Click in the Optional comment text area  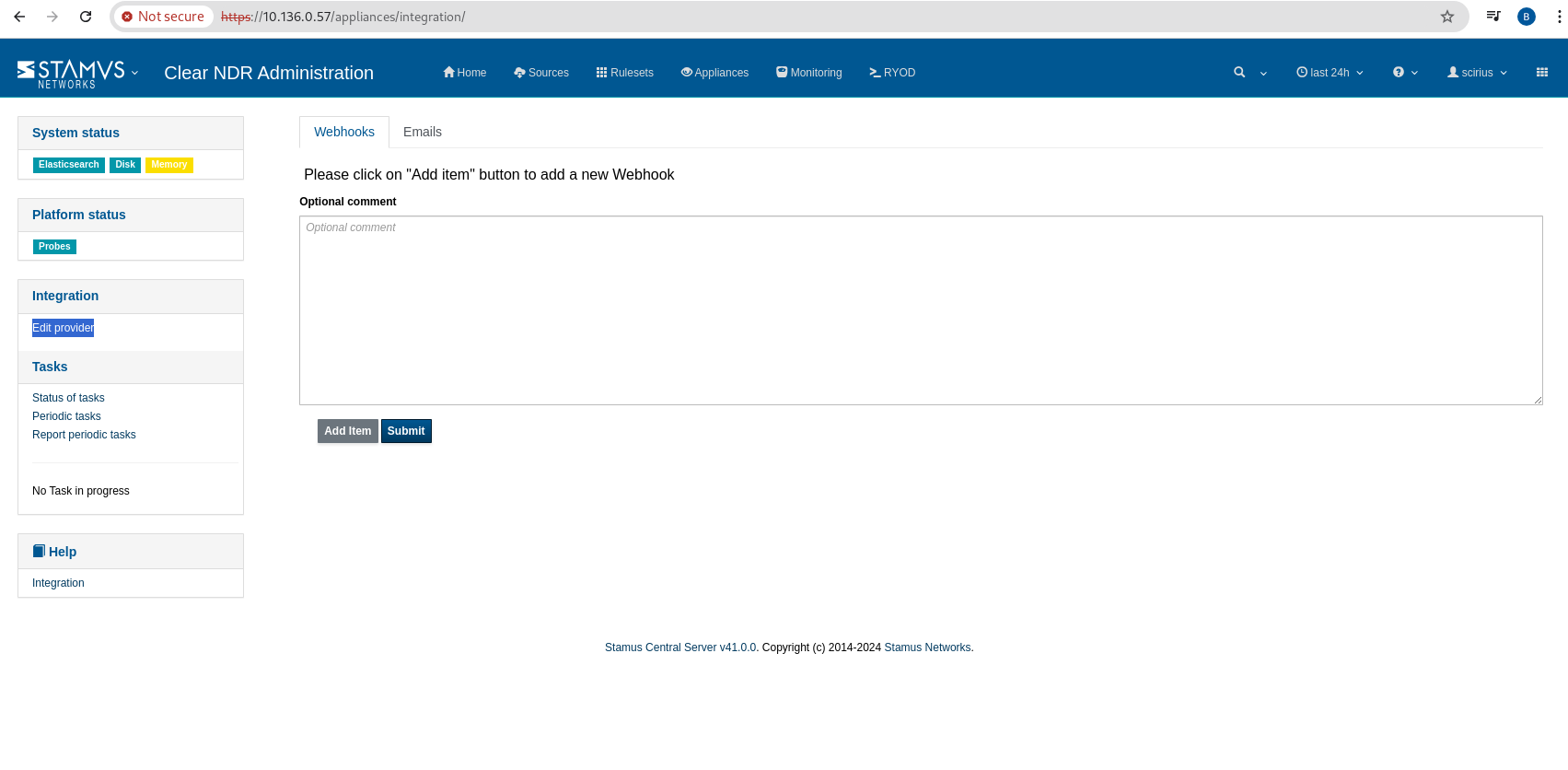920,310
